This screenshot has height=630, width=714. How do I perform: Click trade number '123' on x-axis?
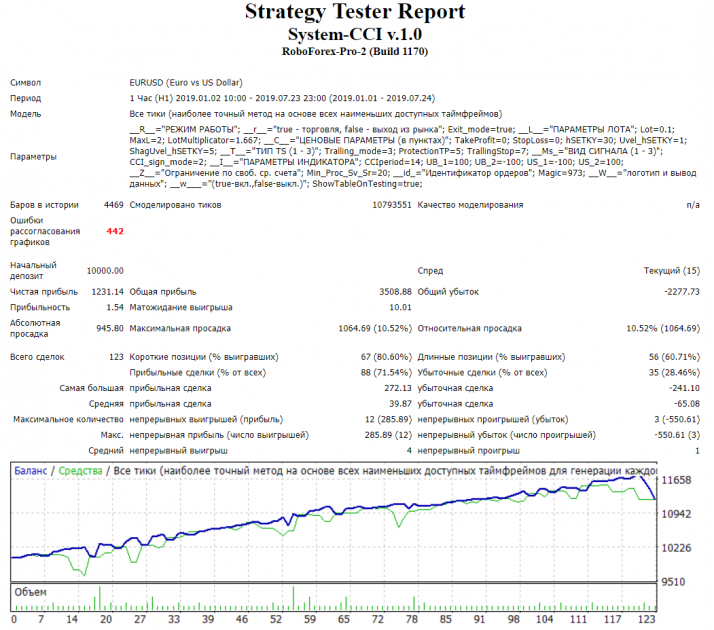647,619
